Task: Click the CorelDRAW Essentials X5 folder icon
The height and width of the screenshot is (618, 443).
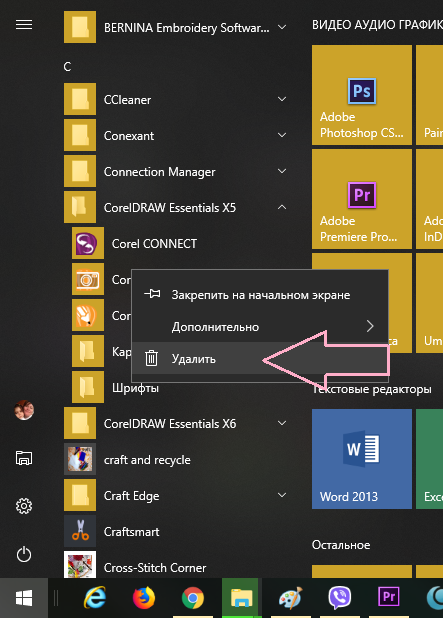Action: point(80,207)
